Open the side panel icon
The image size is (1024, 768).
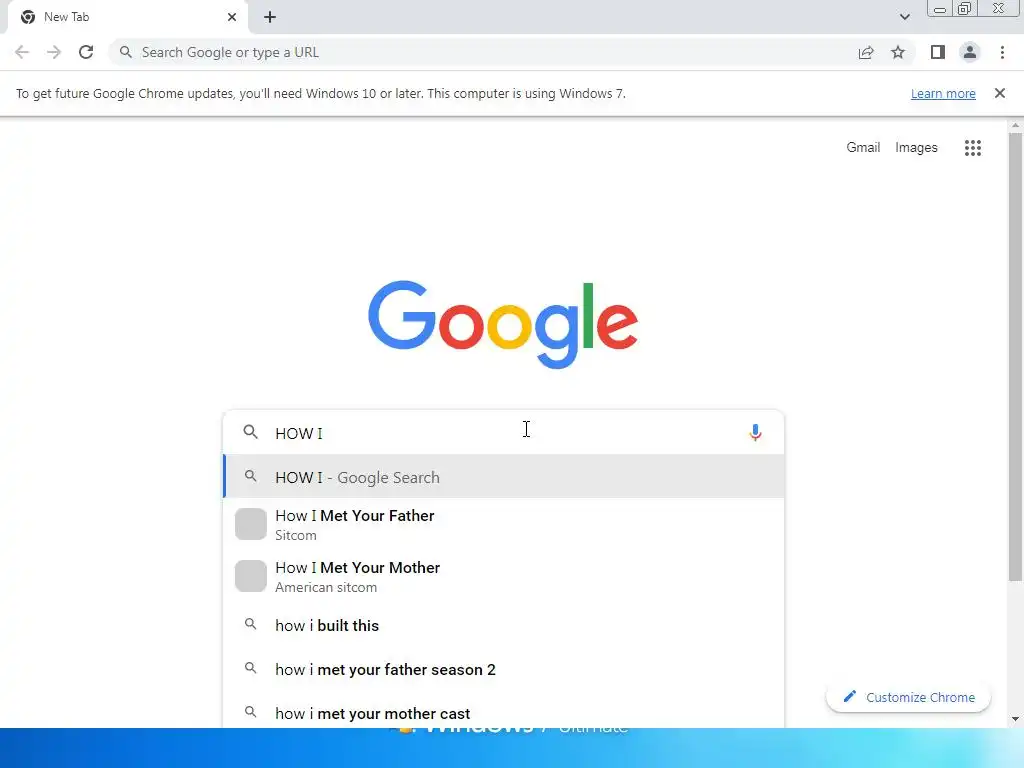click(938, 52)
